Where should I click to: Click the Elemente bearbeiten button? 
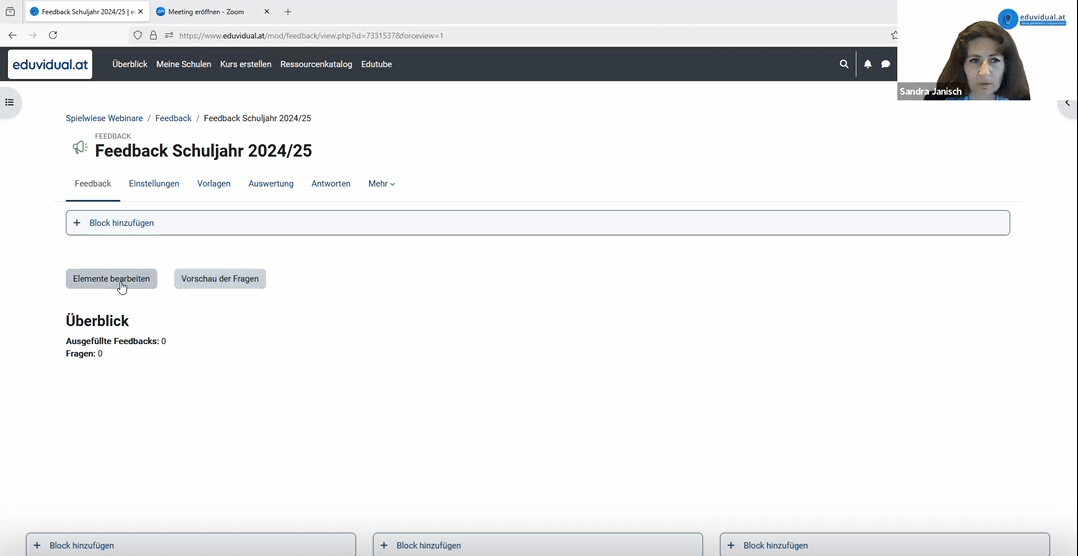tap(111, 279)
